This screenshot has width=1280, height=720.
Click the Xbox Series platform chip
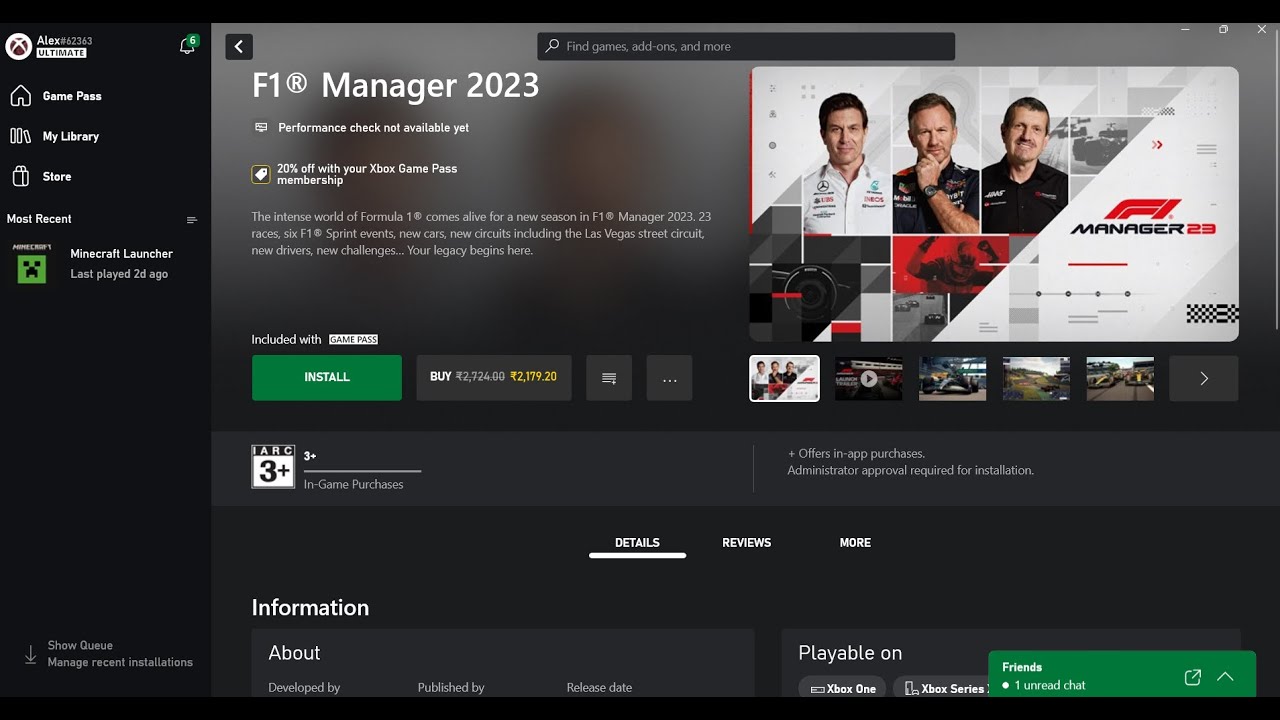tap(940, 688)
